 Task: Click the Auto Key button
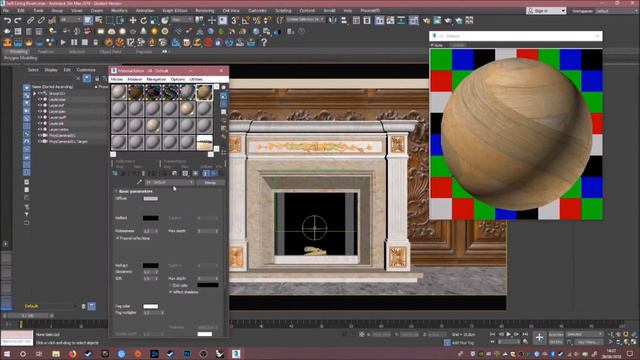pyautogui.click(x=556, y=334)
